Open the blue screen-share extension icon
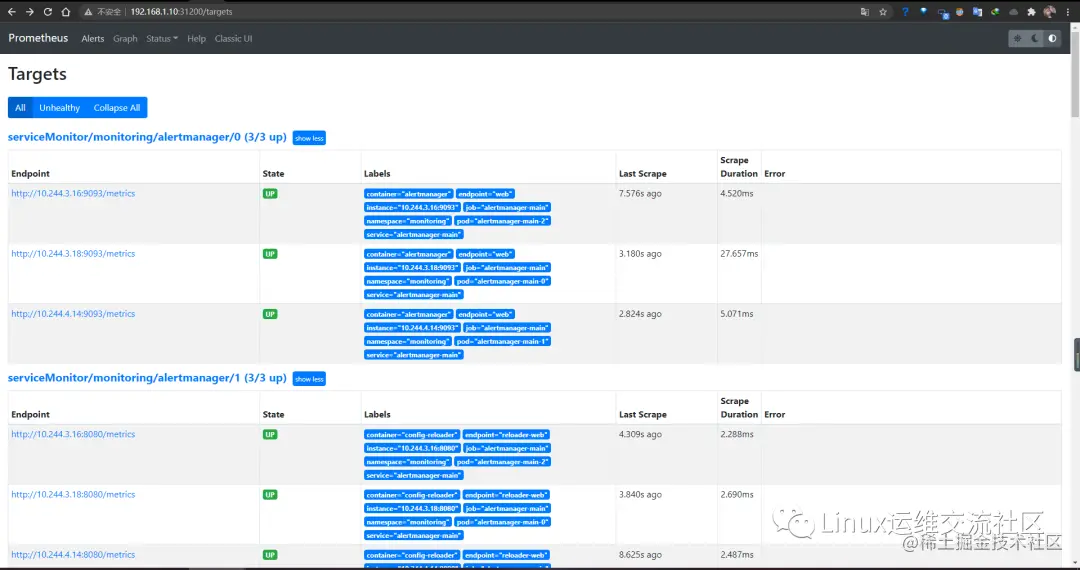Screen dimensions: 1080x570 pyautogui.click(x=942, y=12)
